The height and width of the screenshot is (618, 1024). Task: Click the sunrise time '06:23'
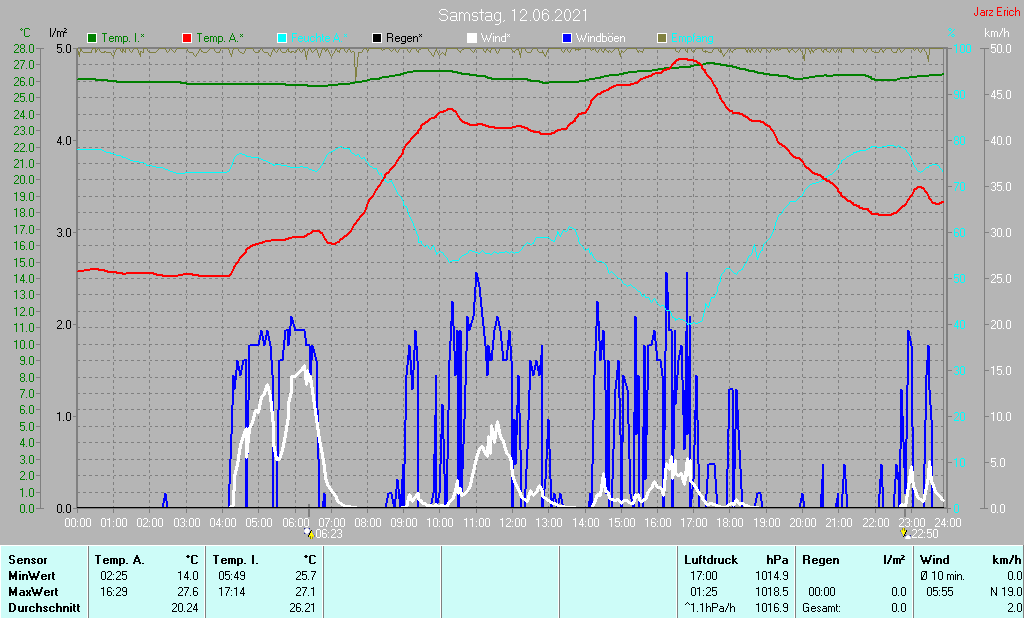click(329, 534)
